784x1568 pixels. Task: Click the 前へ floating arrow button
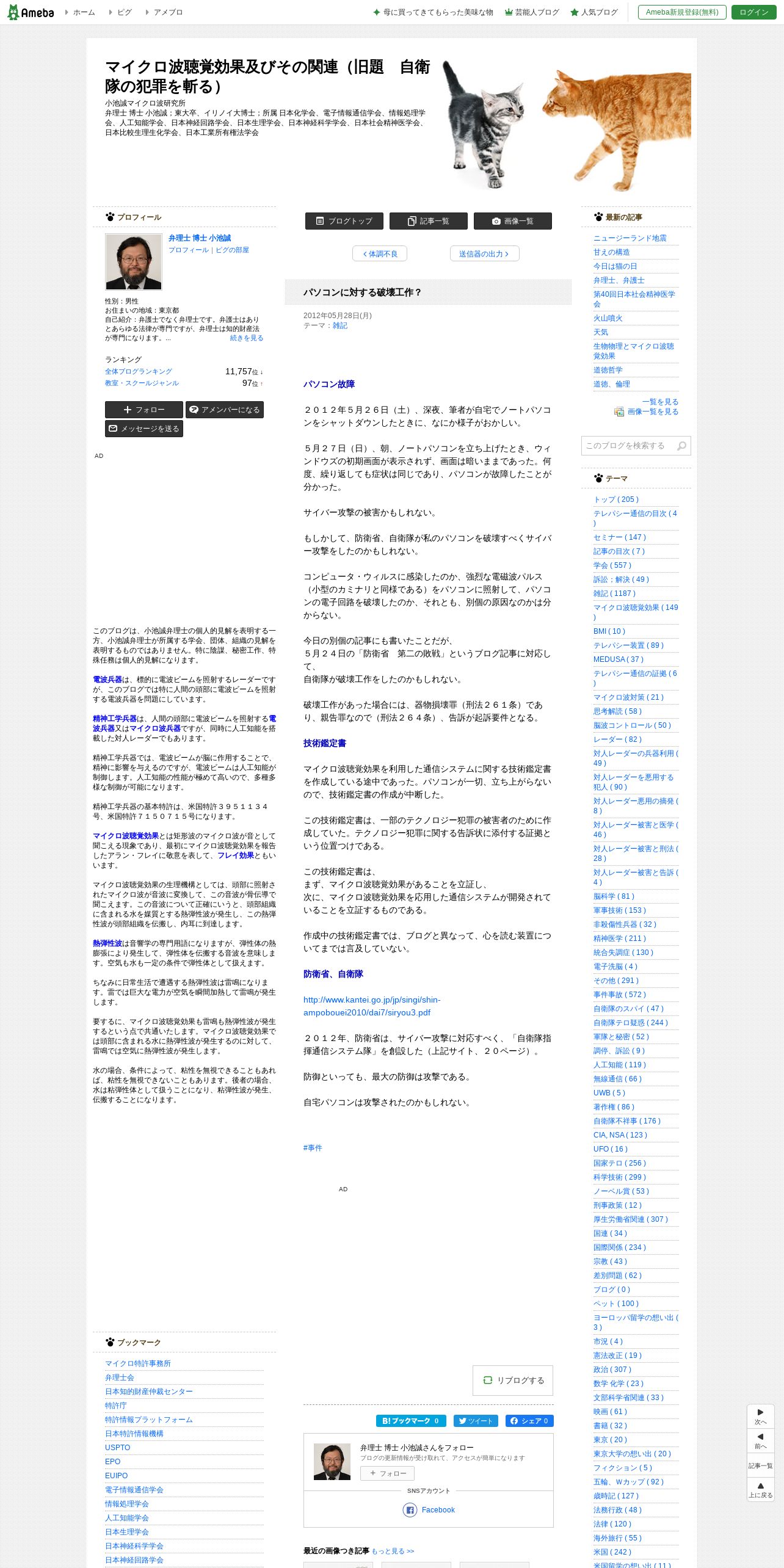tap(761, 1440)
